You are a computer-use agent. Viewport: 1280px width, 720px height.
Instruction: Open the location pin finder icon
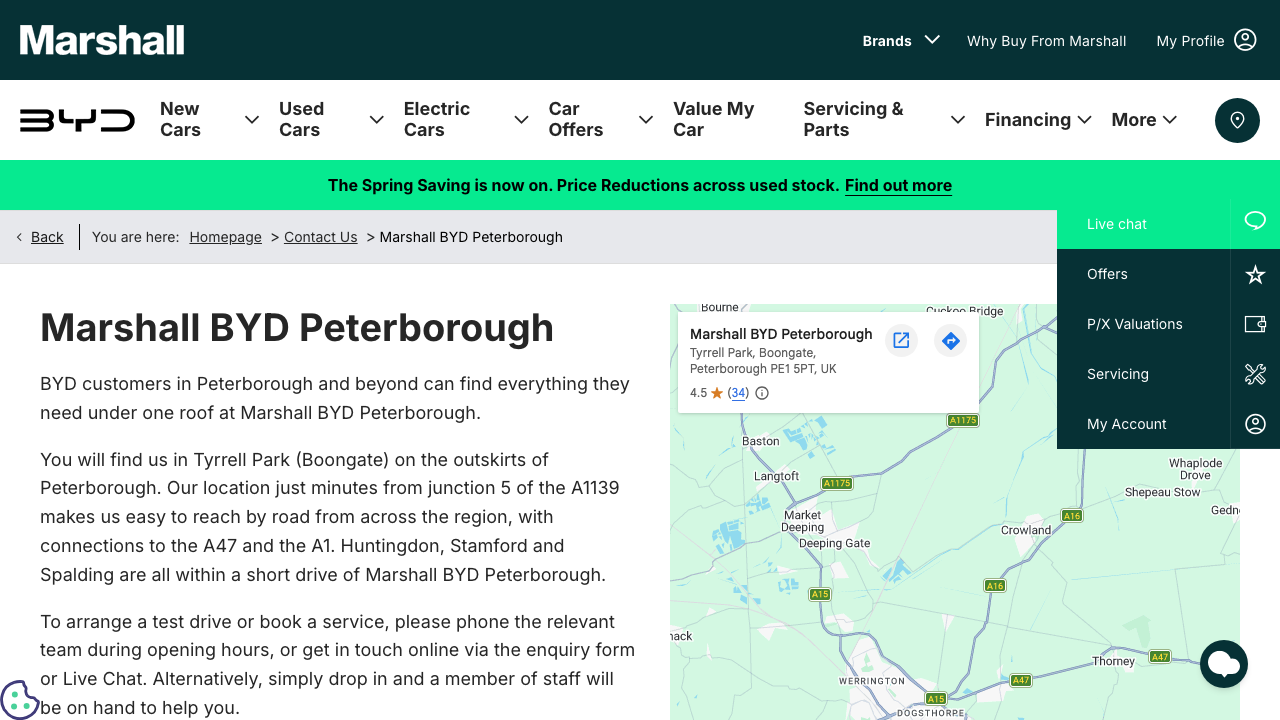click(1237, 120)
